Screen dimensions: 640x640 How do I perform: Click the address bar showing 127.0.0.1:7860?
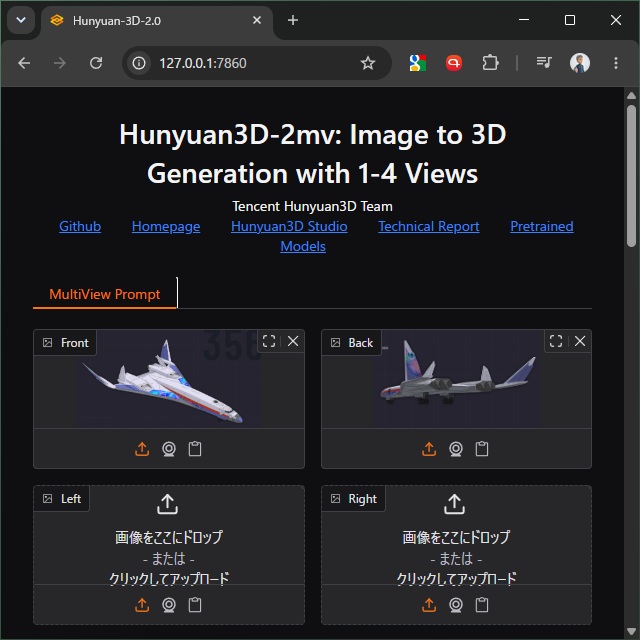(257, 63)
